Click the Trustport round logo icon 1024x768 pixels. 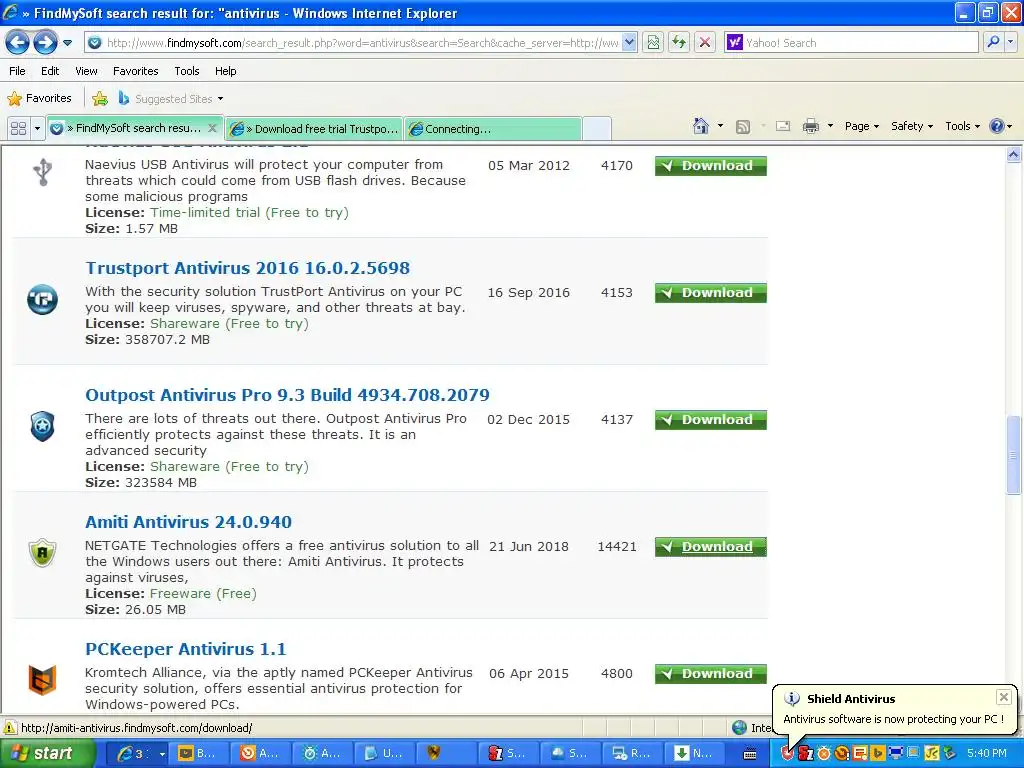coord(42,300)
